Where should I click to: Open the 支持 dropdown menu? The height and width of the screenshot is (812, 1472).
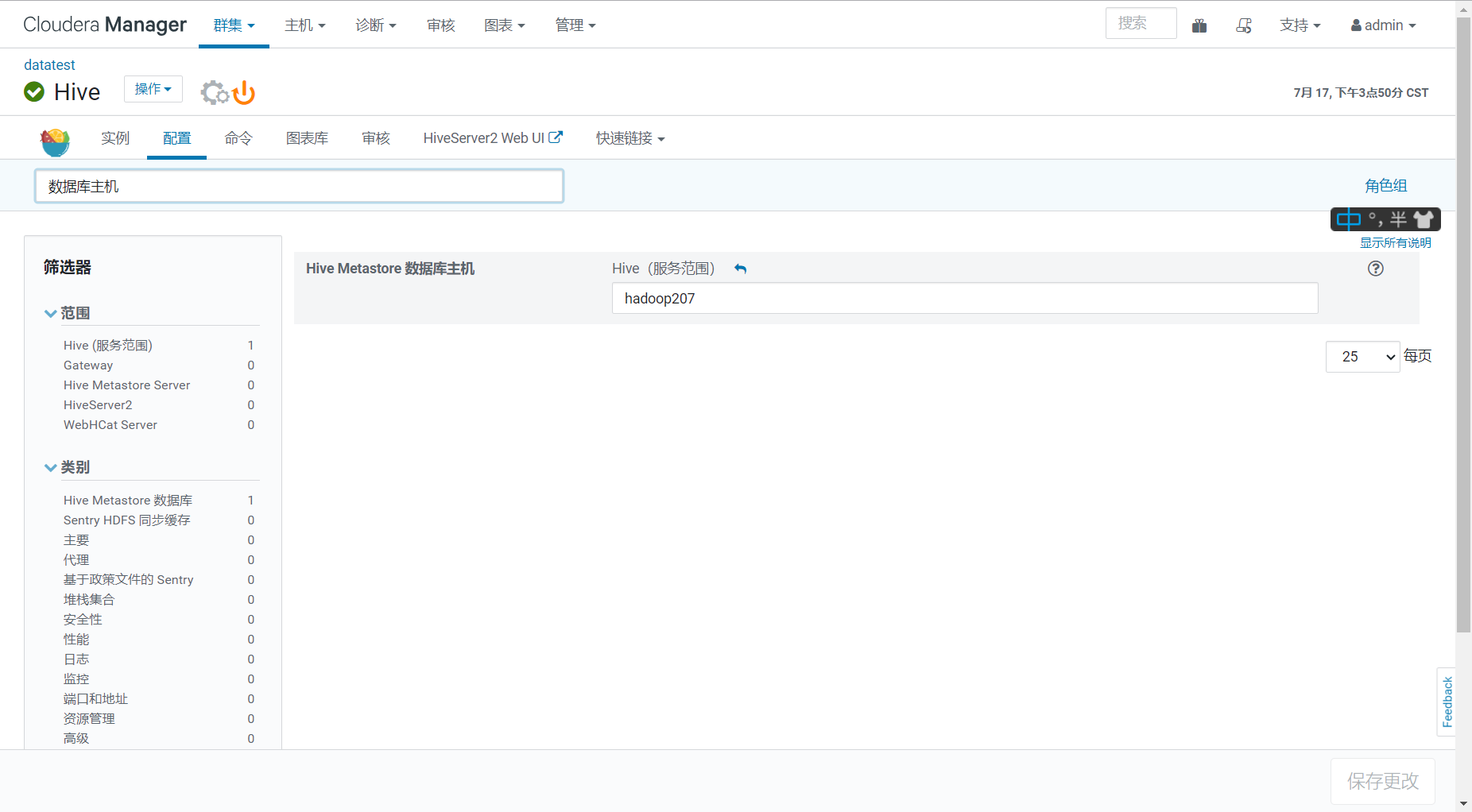tap(1300, 25)
